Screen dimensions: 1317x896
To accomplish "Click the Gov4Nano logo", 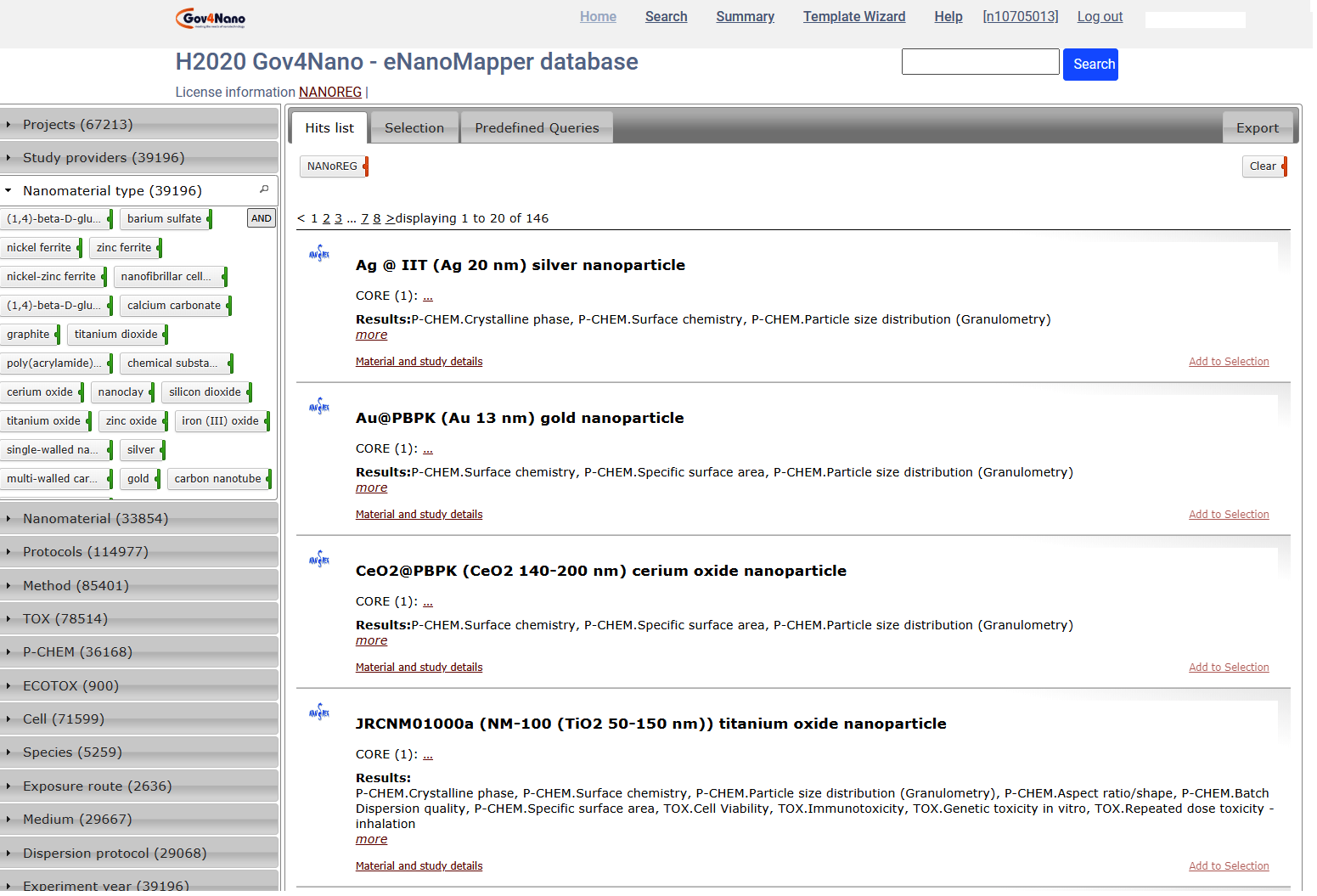I will point(210,18).
